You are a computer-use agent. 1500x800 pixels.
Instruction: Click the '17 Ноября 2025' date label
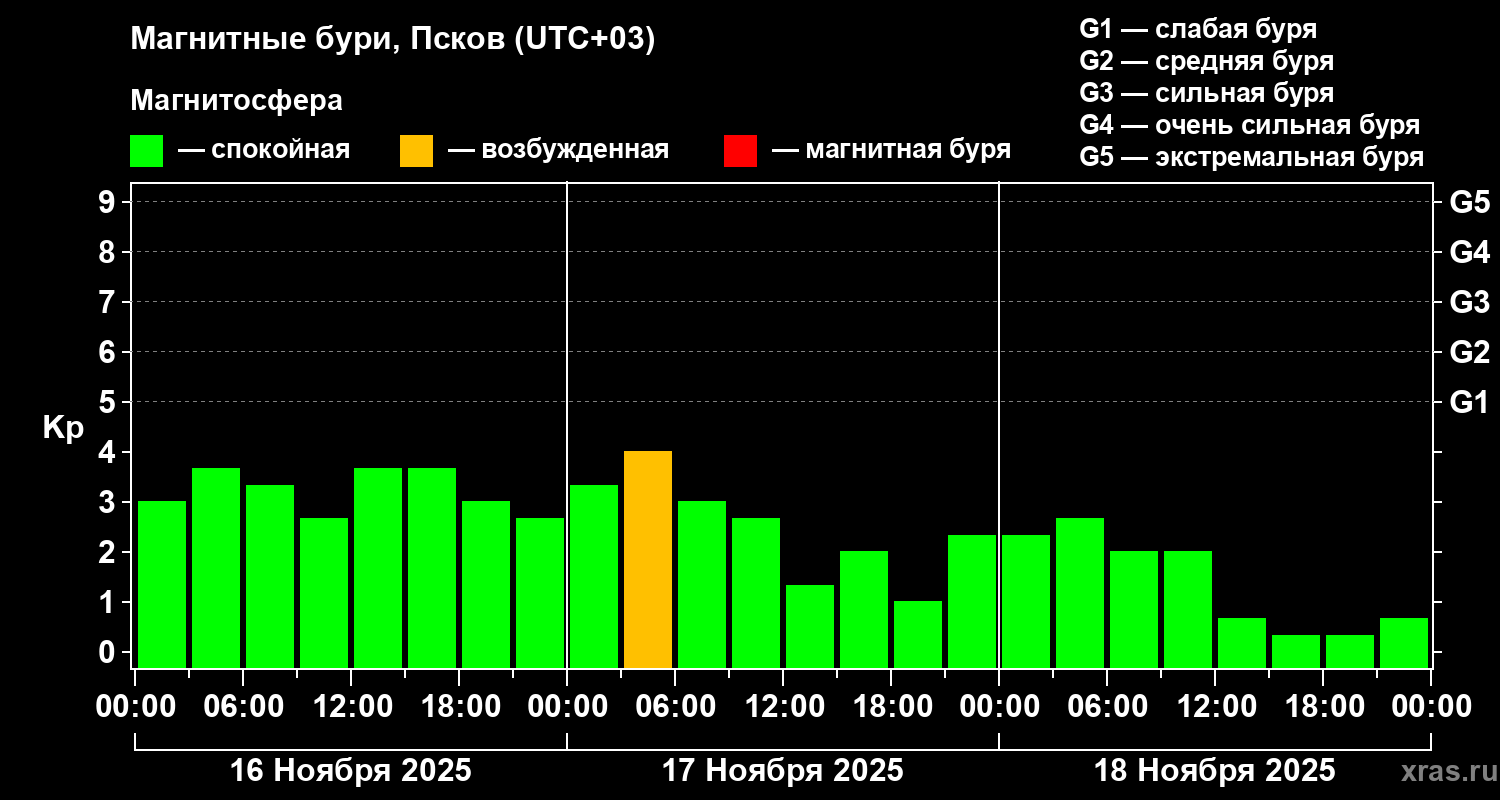[783, 771]
